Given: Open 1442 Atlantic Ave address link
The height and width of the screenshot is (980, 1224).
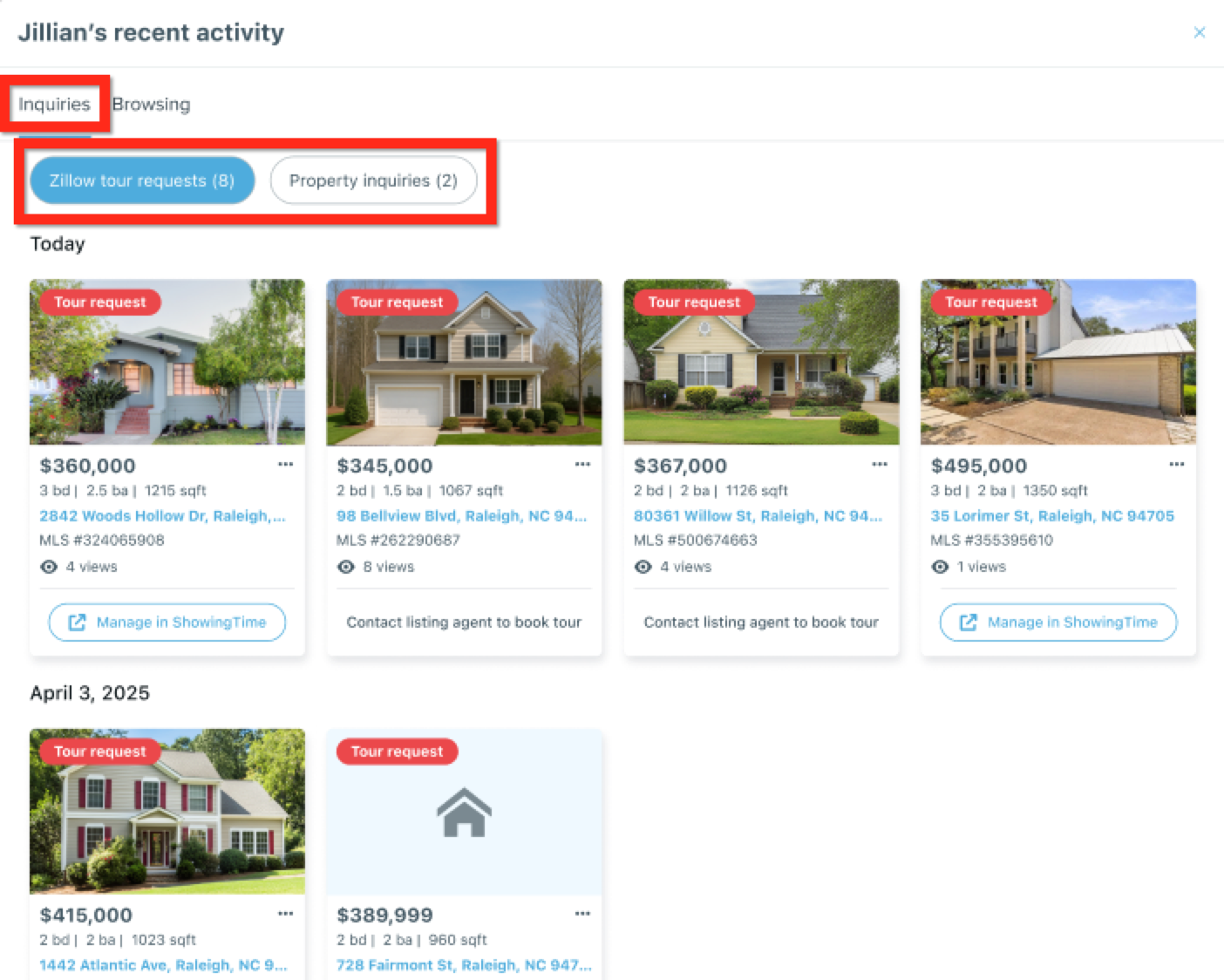Looking at the screenshot, I should (163, 965).
